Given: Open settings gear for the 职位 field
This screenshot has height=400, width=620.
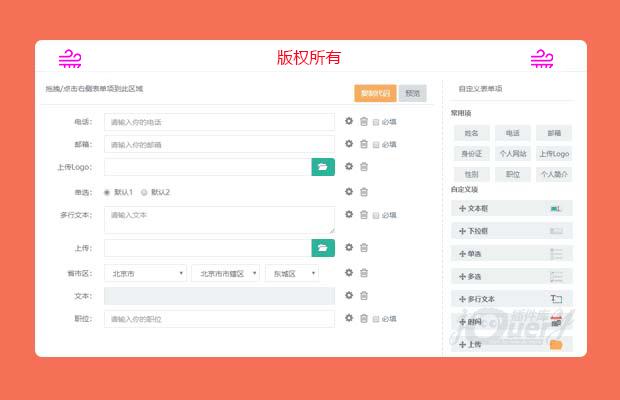Looking at the screenshot, I should coord(349,318).
